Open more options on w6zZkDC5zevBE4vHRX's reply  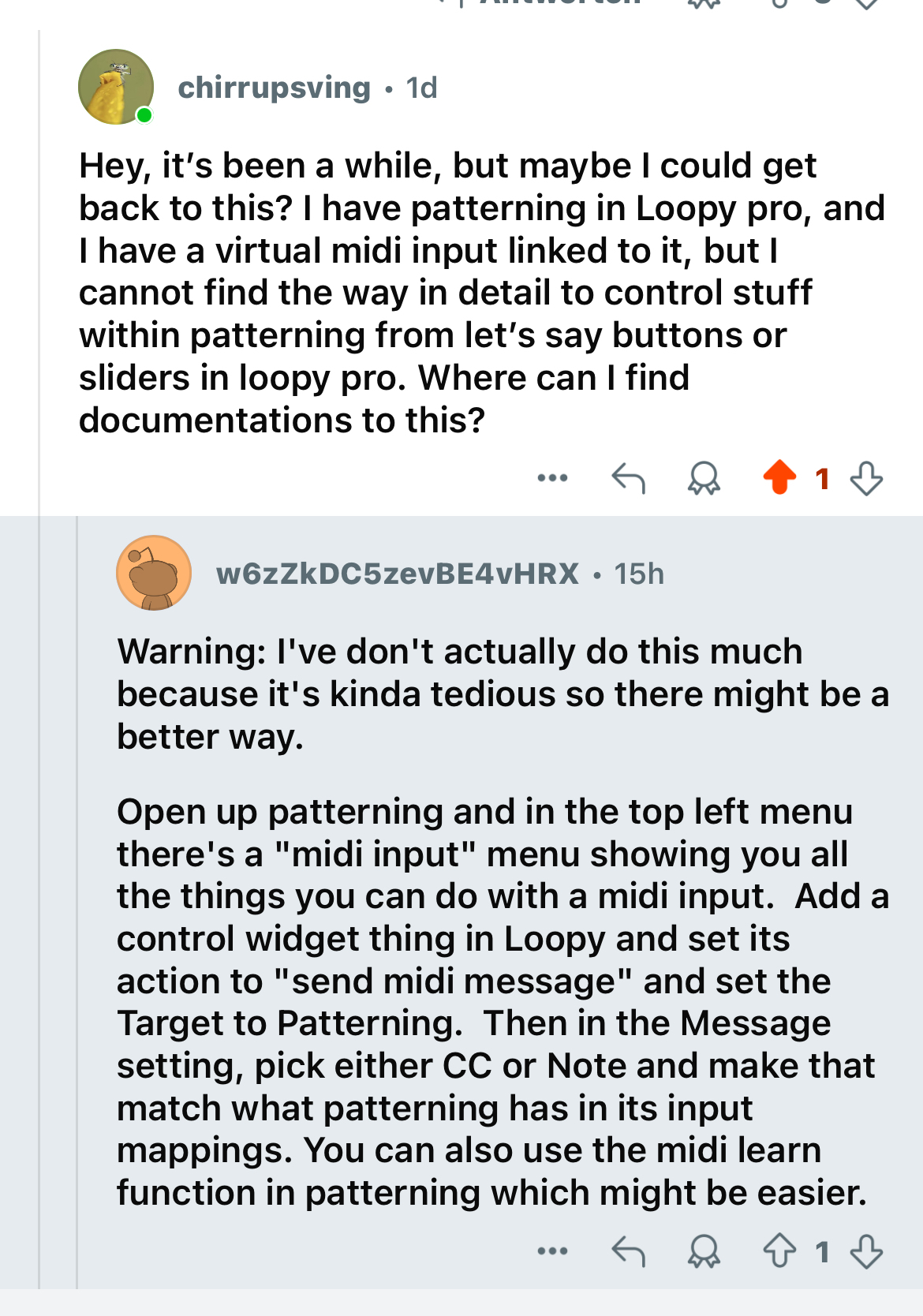(552, 1251)
